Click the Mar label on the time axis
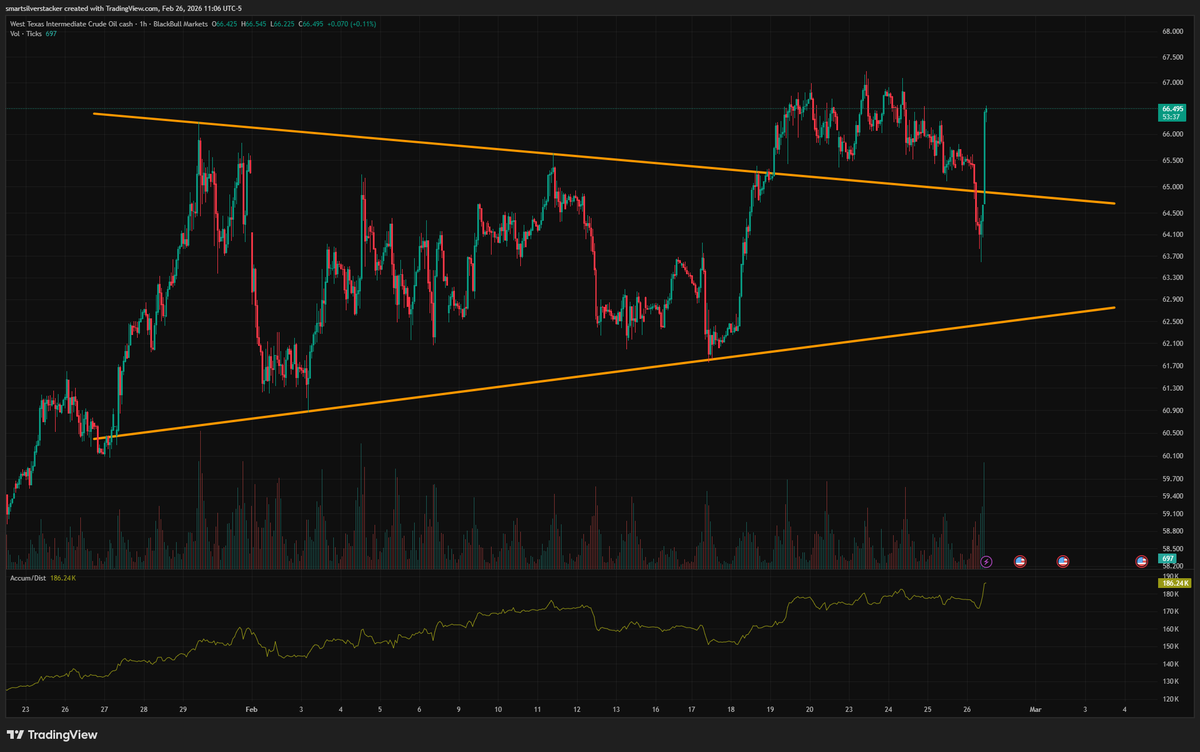The width and height of the screenshot is (1200, 752). (x=1035, y=708)
